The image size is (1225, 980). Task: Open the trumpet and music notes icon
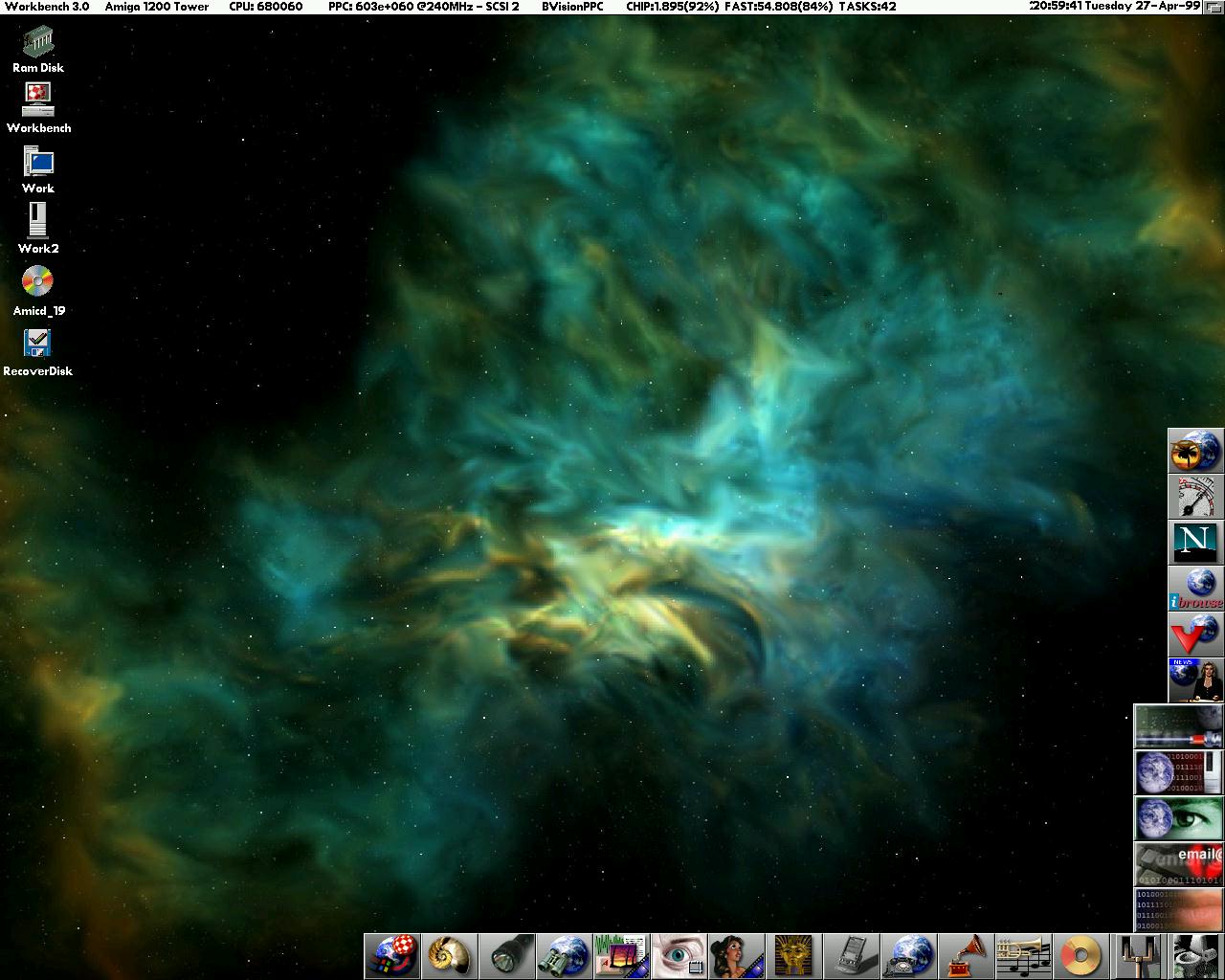(1023, 956)
